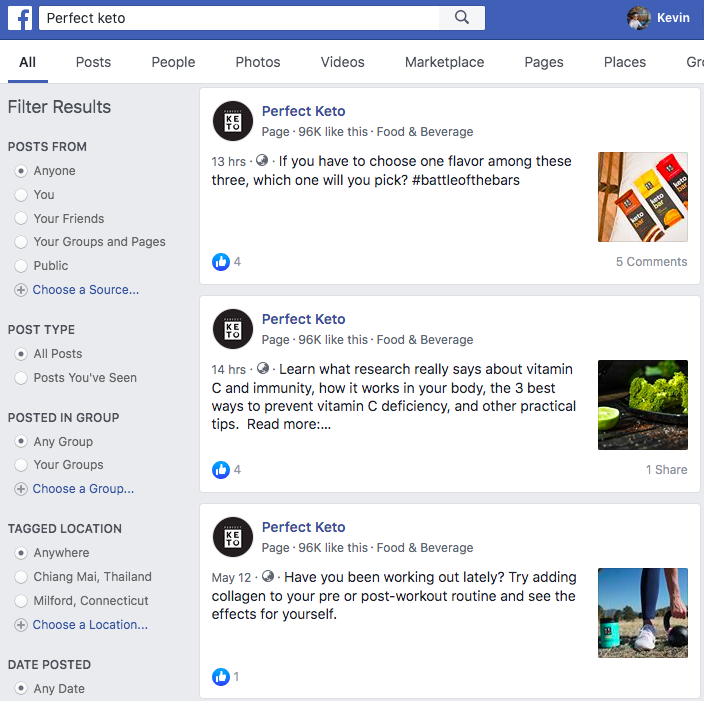704x701 pixels.
Task: Open Kevin's profile avatar
Action: pos(638,18)
